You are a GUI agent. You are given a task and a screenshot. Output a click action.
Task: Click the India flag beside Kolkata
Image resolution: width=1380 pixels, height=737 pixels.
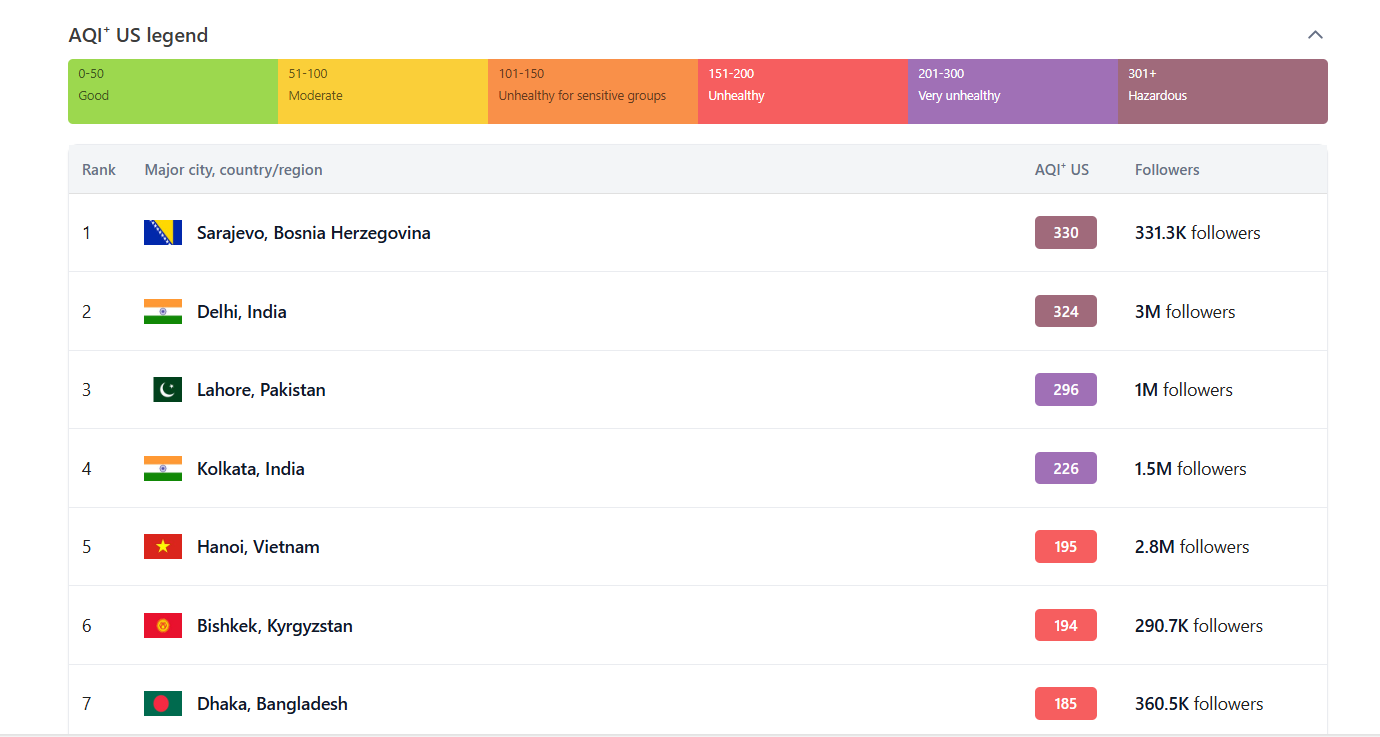coord(162,469)
